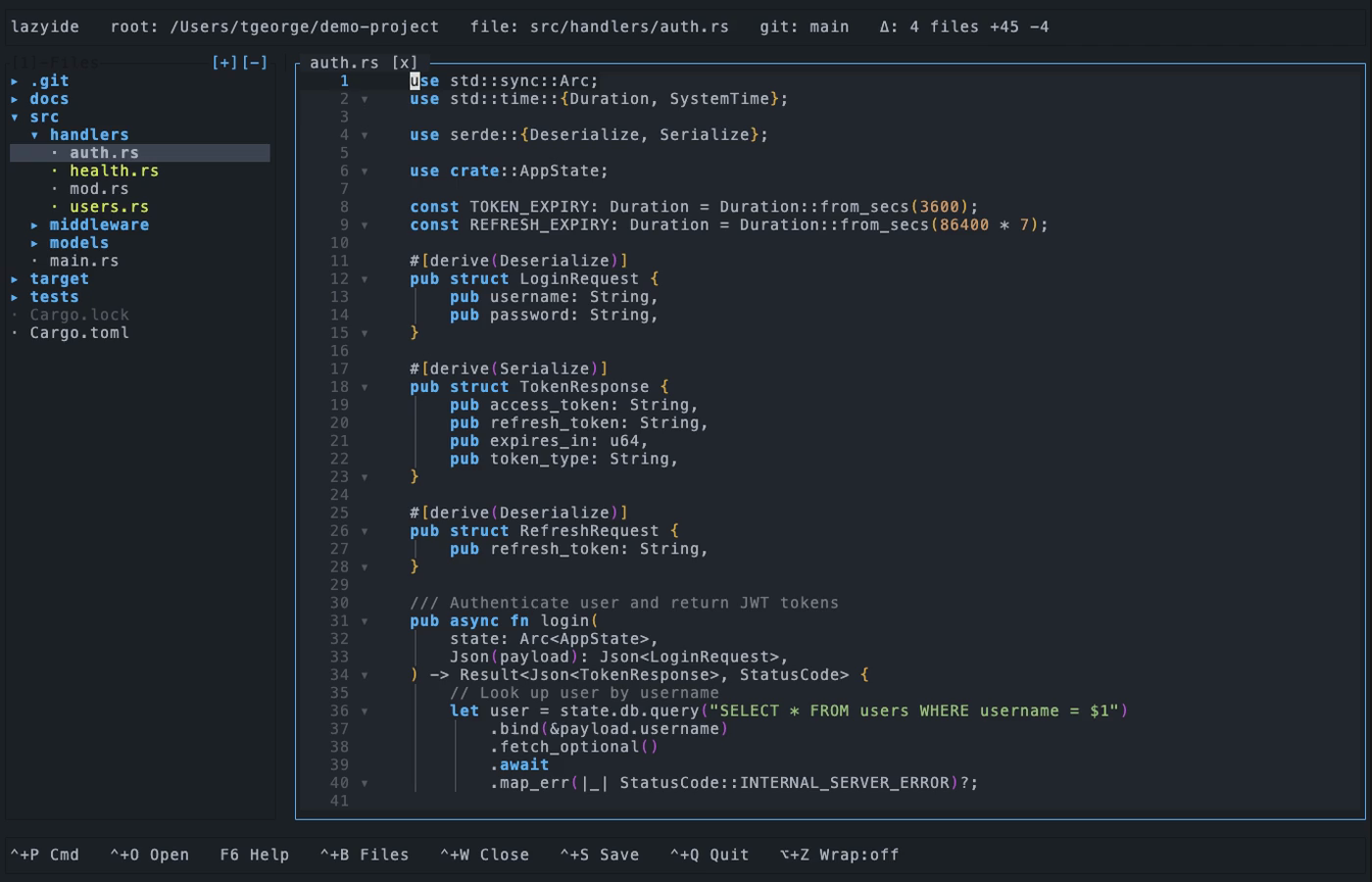This screenshot has width=1372, height=882.
Task: Open users.rs in the file tree
Action: (x=109, y=207)
